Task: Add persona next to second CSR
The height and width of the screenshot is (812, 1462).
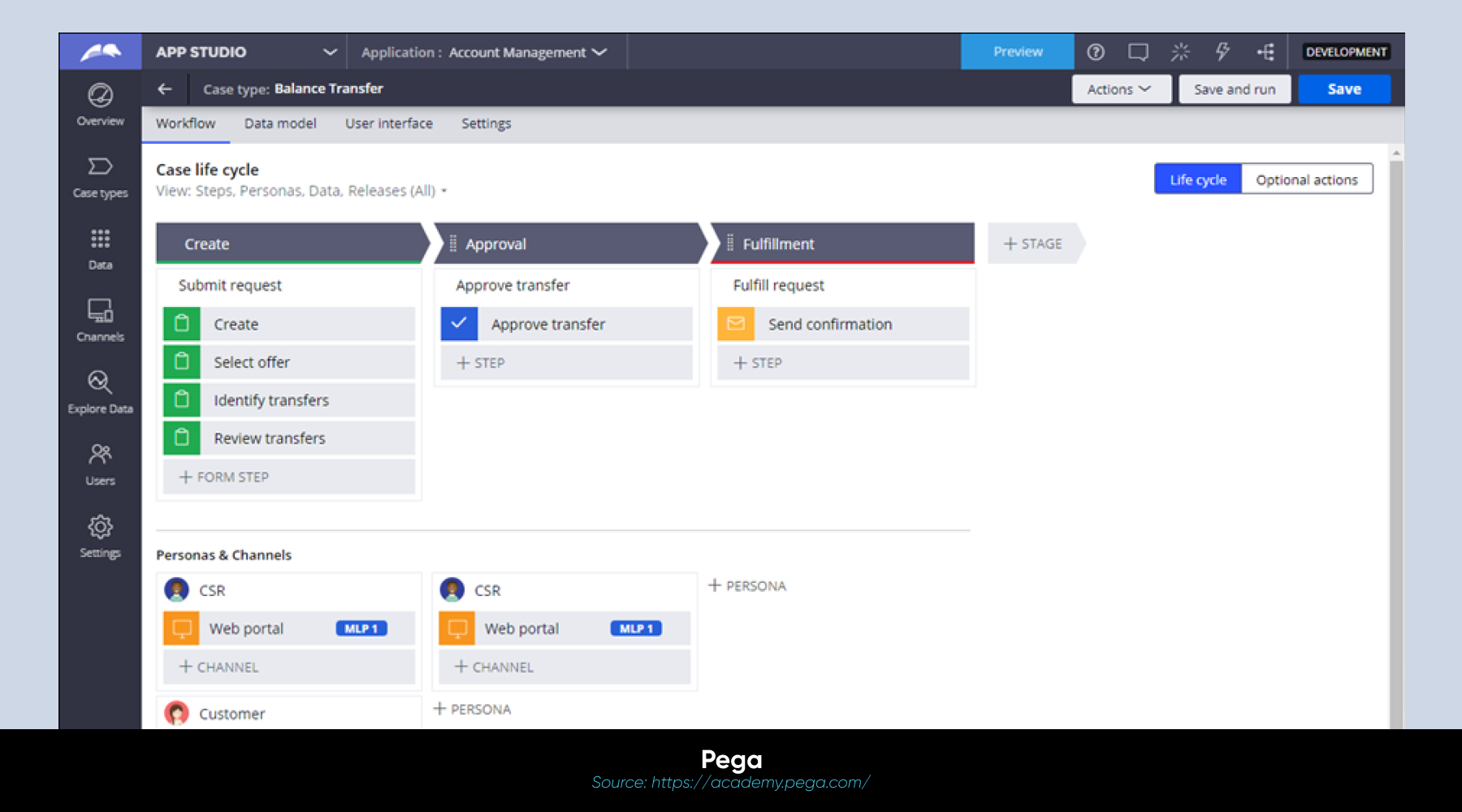Action: click(x=747, y=585)
